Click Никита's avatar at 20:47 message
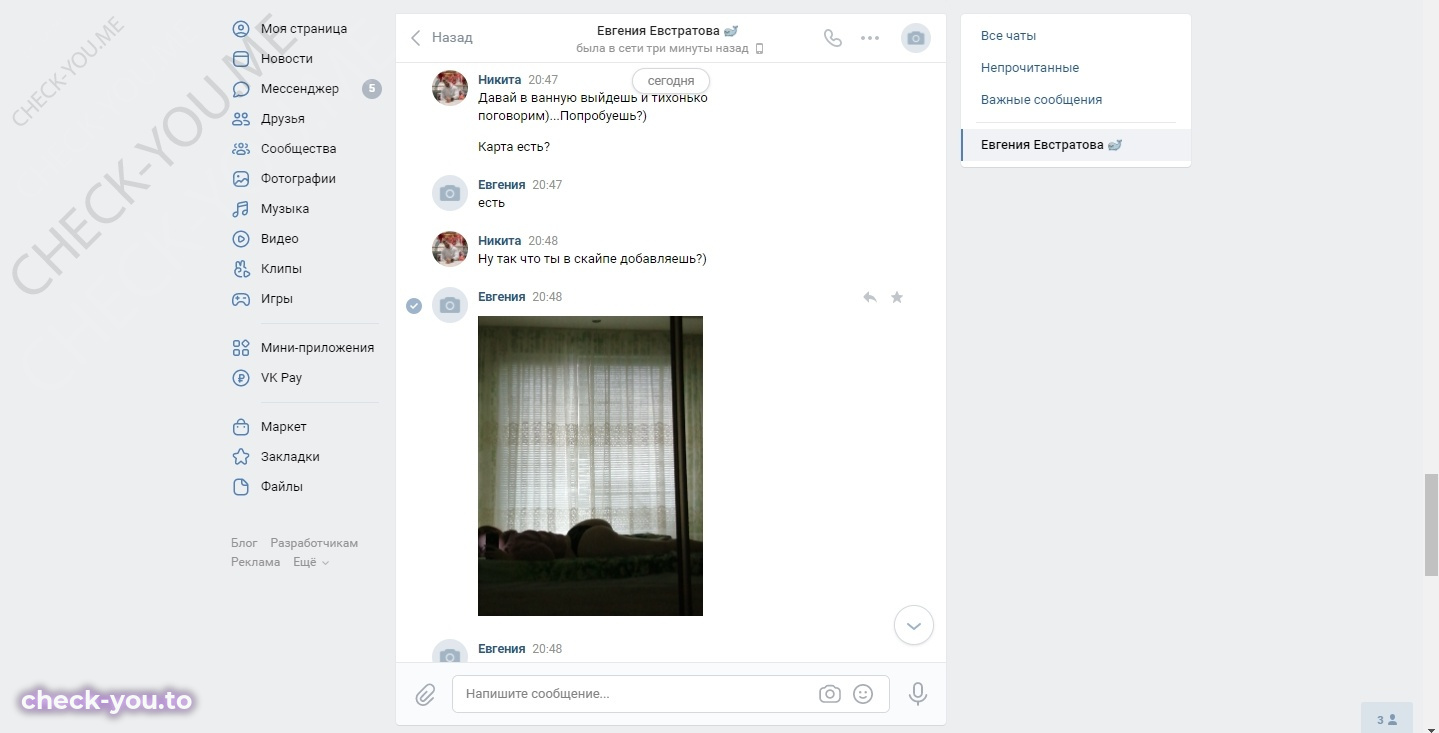 pyautogui.click(x=450, y=88)
